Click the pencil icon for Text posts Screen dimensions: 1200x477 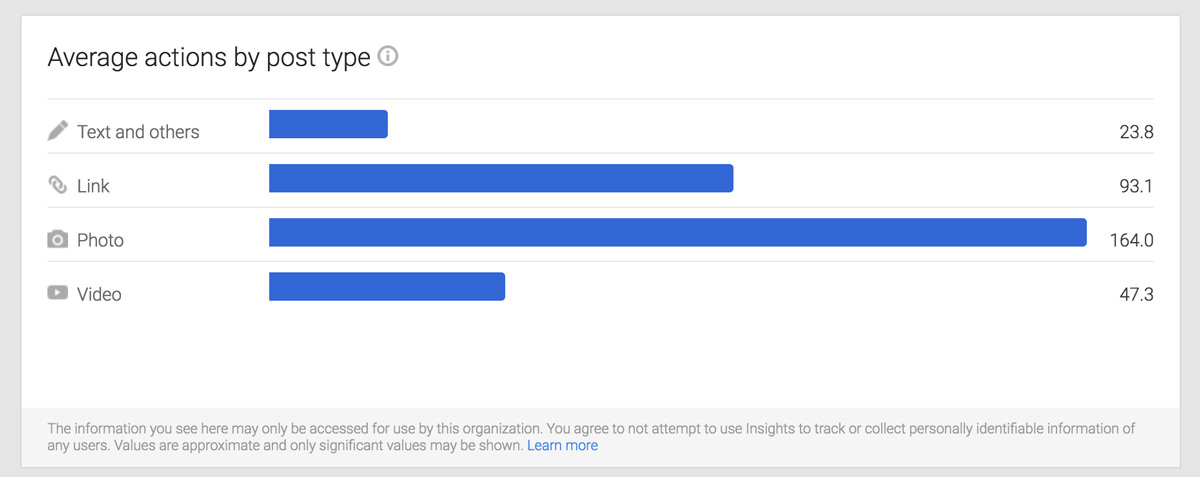(x=58, y=131)
